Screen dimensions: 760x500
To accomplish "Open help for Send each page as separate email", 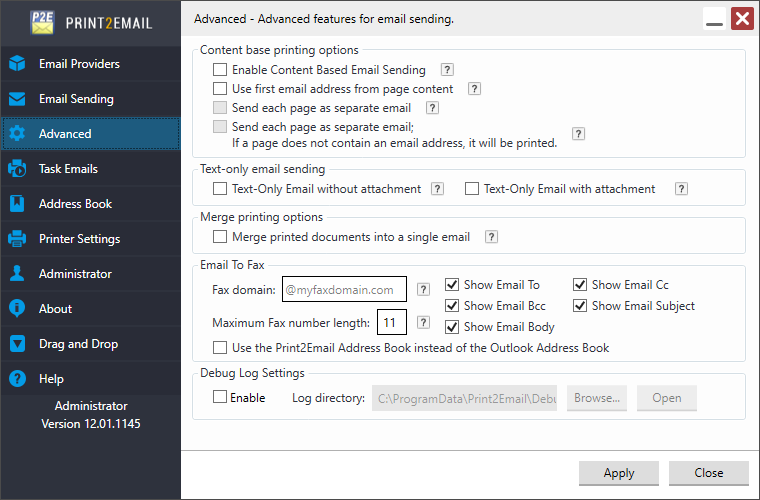I will click(x=432, y=108).
